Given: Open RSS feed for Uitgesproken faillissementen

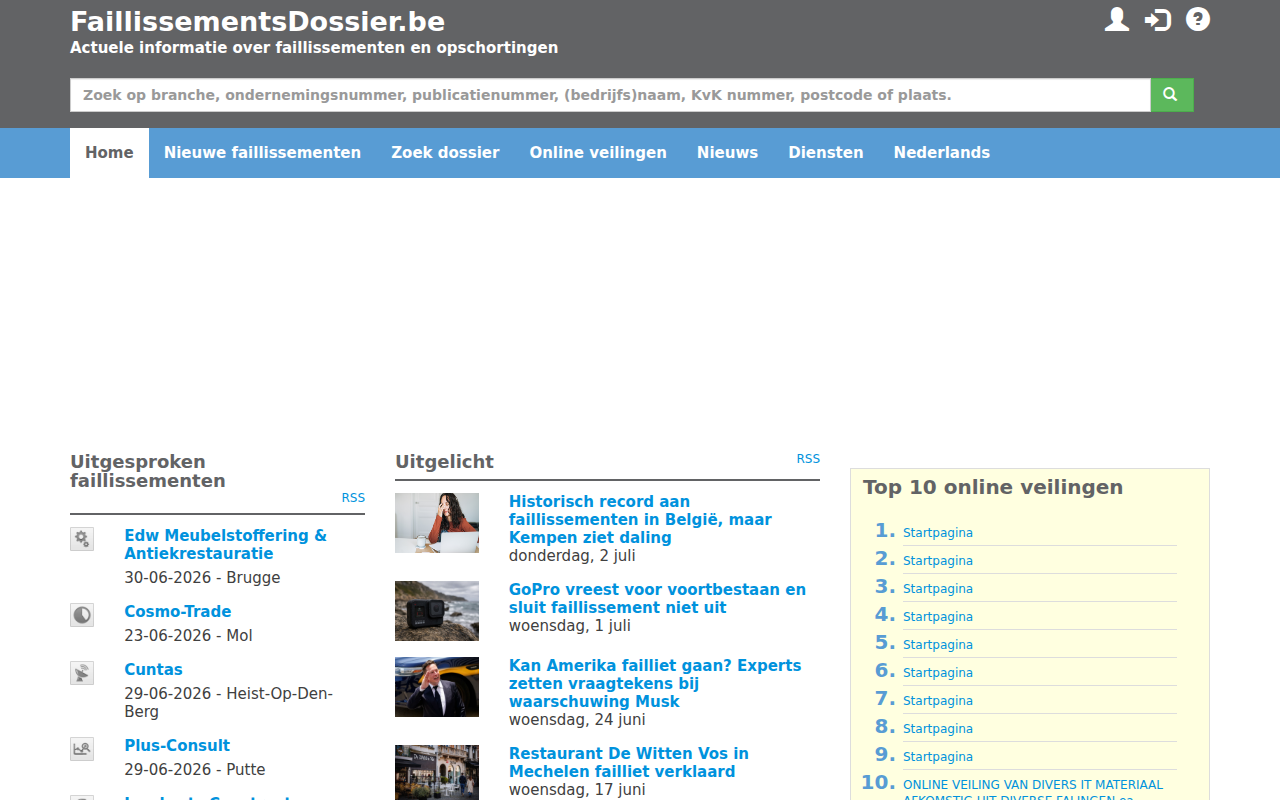Looking at the screenshot, I should (353, 498).
